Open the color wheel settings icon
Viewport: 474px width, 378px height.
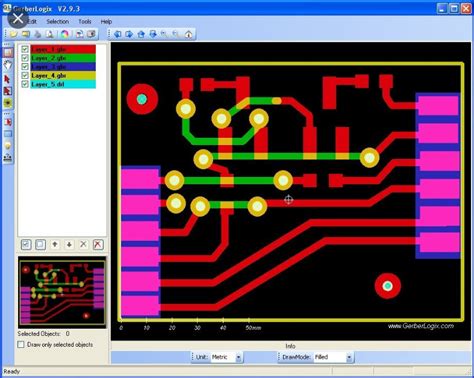[65, 34]
